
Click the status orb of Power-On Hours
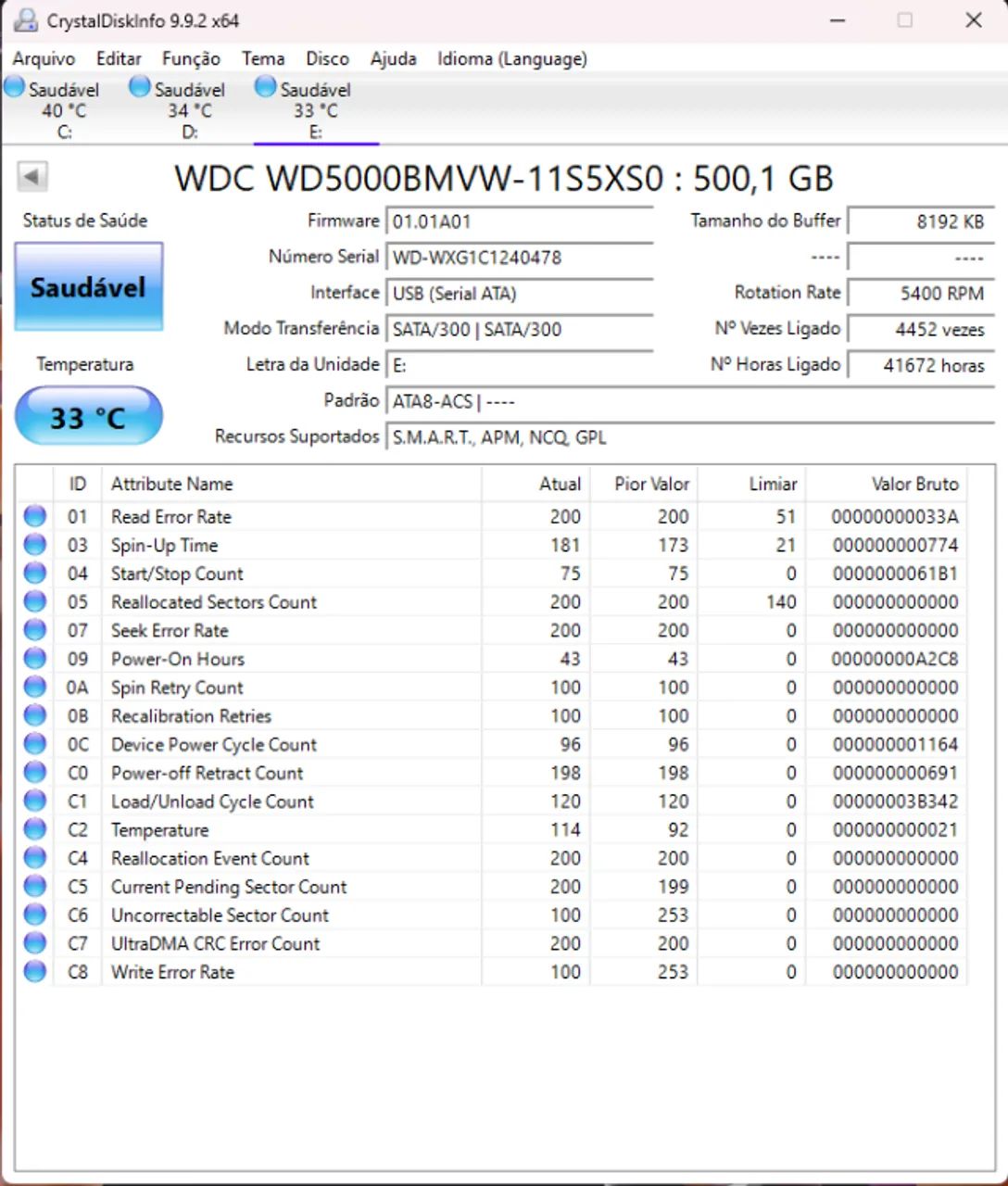[x=35, y=659]
